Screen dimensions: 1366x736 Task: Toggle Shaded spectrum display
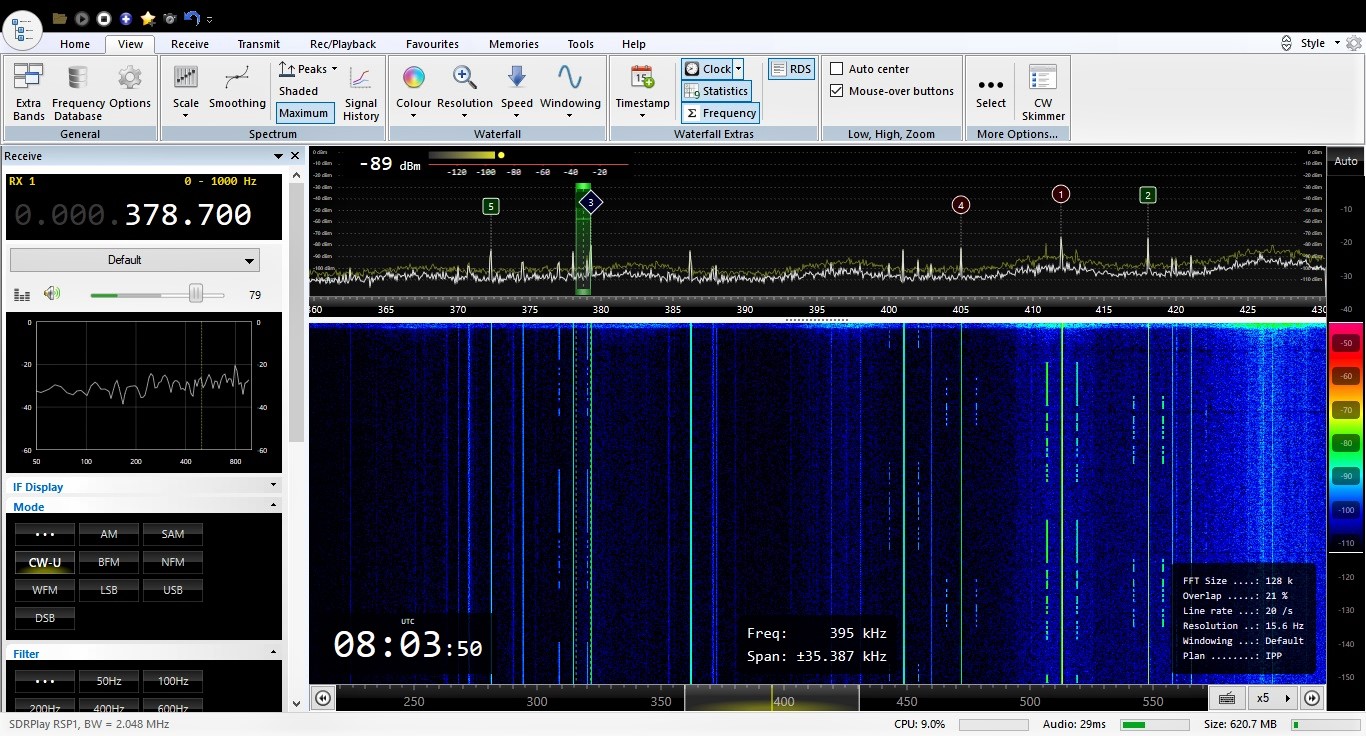click(299, 91)
